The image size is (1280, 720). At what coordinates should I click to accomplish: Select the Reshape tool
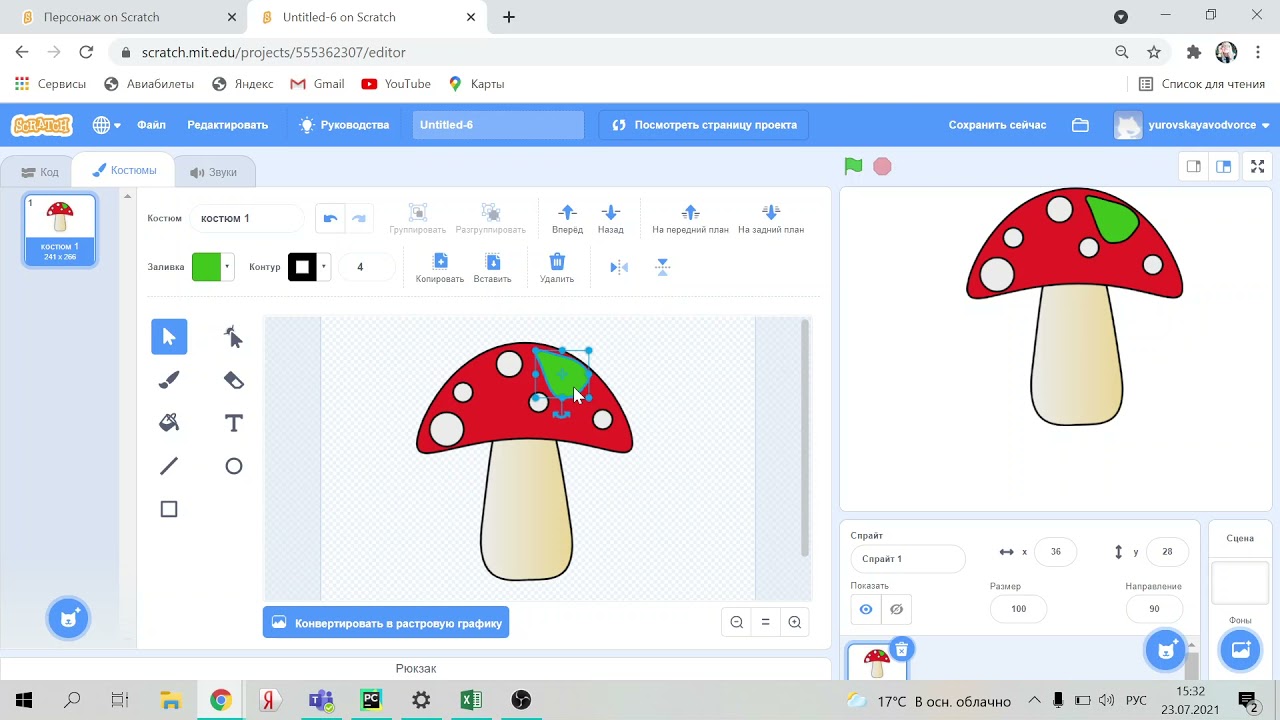coord(233,337)
